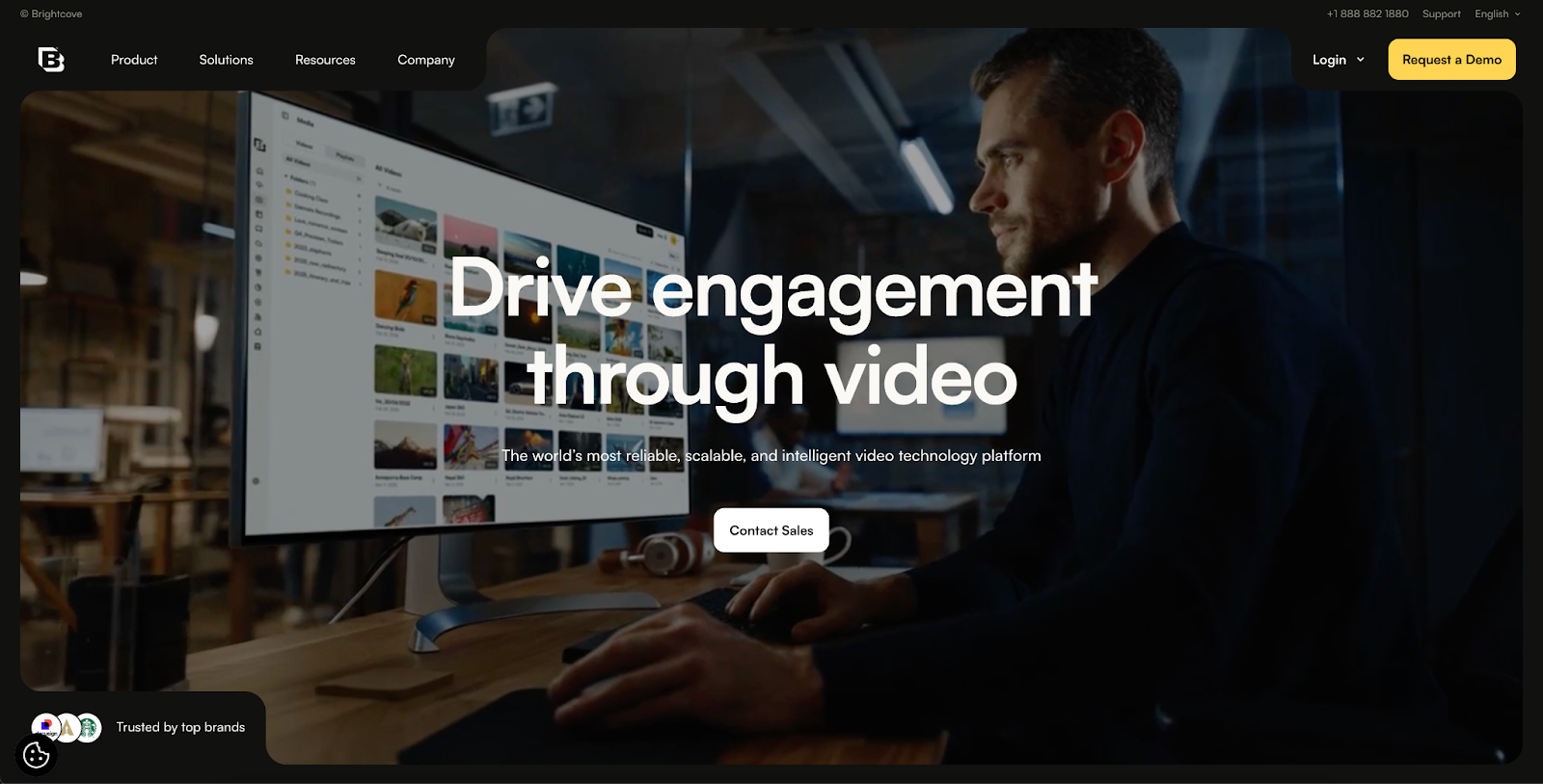Click the © Brightcove text
The height and width of the screenshot is (784, 1543).
[51, 14]
